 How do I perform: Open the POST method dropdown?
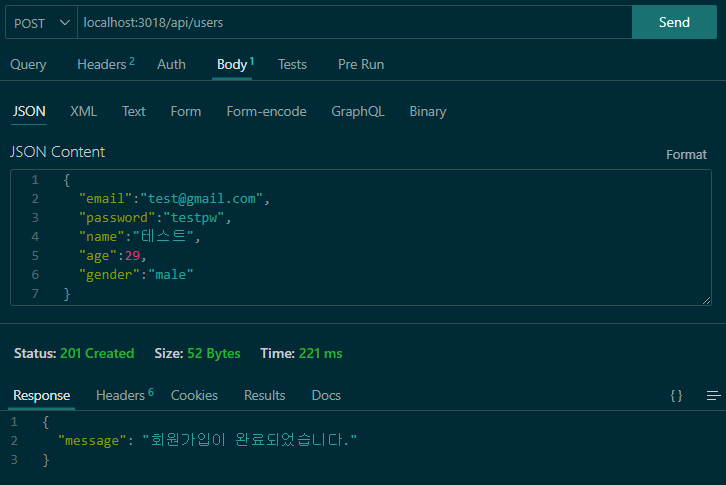point(41,22)
